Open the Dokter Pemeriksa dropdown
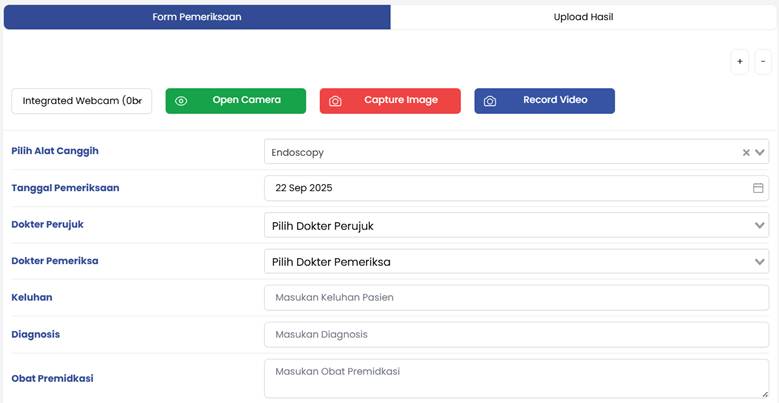Image resolution: width=779 pixels, height=403 pixels. (x=516, y=261)
